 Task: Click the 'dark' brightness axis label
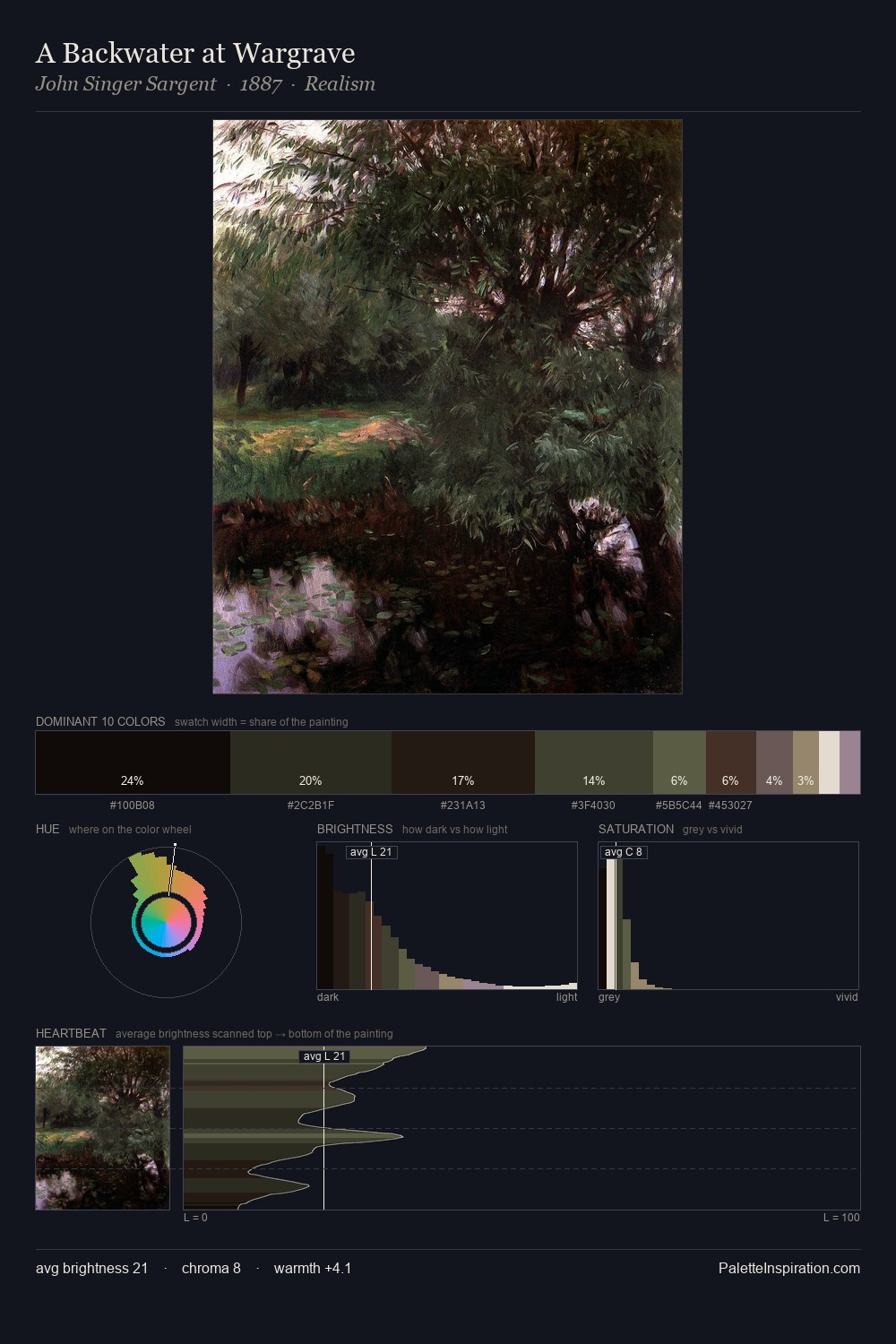328,997
